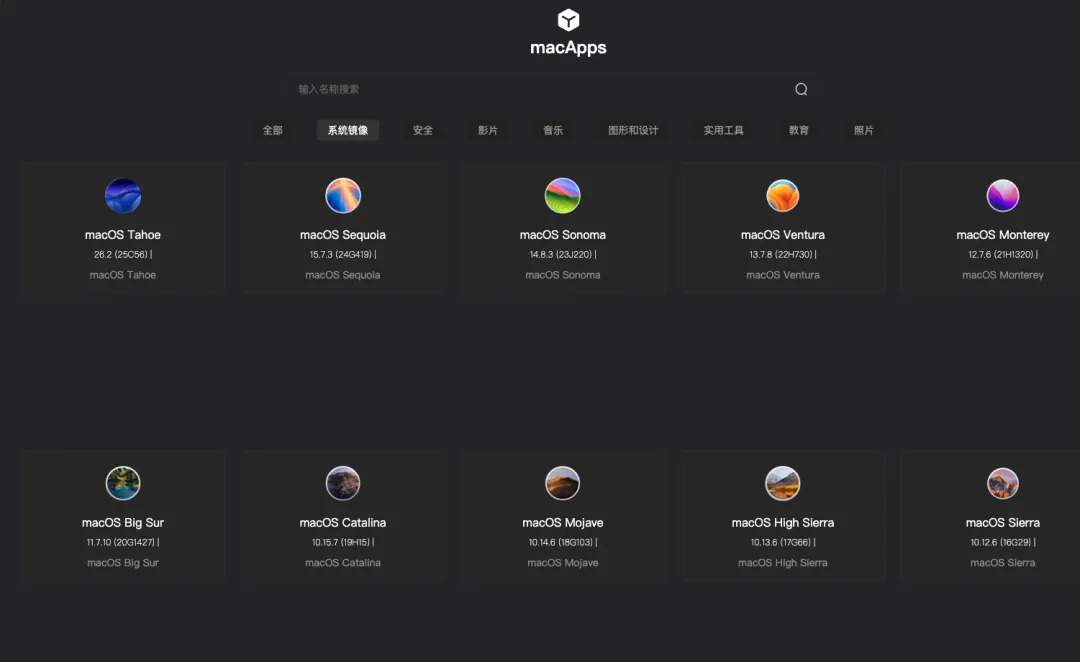Image resolution: width=1080 pixels, height=662 pixels.
Task: Click the bold macOS Catalina title
Action: point(343,523)
